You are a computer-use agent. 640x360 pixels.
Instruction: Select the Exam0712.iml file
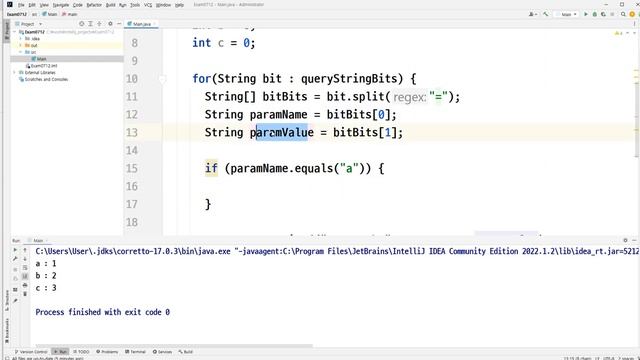click(x=41, y=66)
